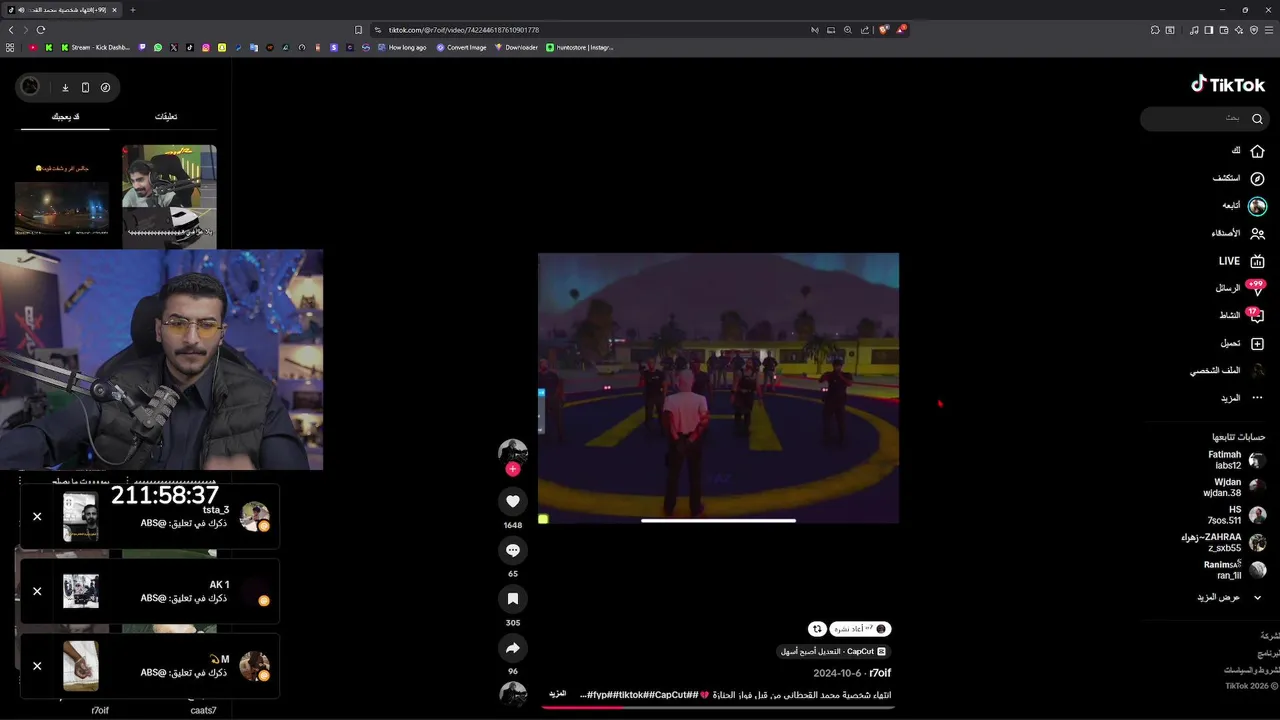Switch to the قد يعجبك tab
Viewport: 1280px width, 720px height.
tap(66, 117)
